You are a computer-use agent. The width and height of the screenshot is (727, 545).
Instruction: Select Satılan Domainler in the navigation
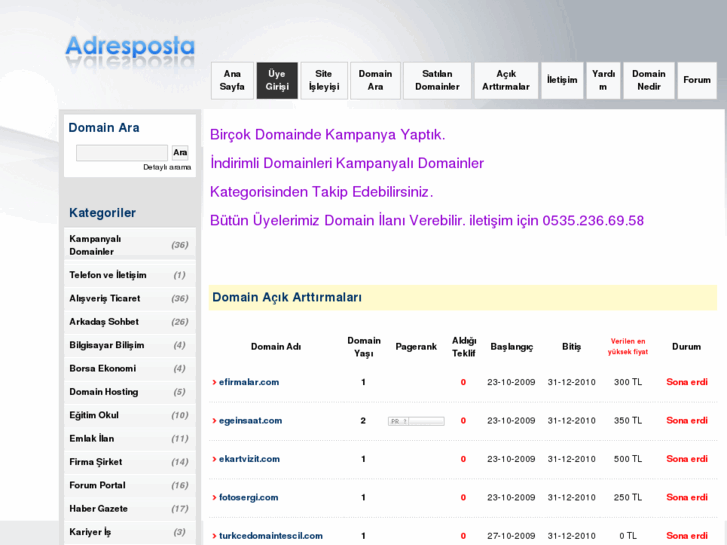(437, 80)
